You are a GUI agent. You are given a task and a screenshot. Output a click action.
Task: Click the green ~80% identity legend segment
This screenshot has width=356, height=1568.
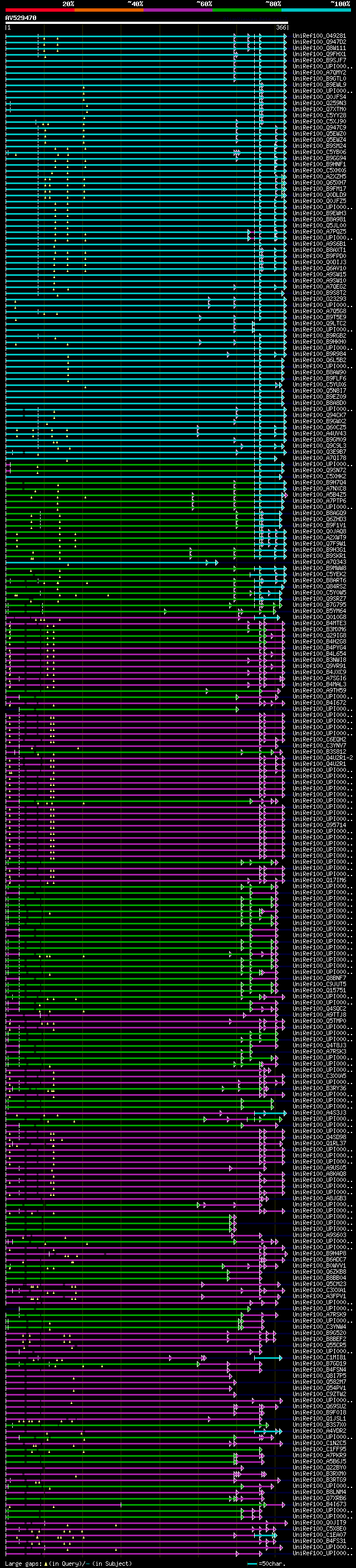click(x=247, y=10)
